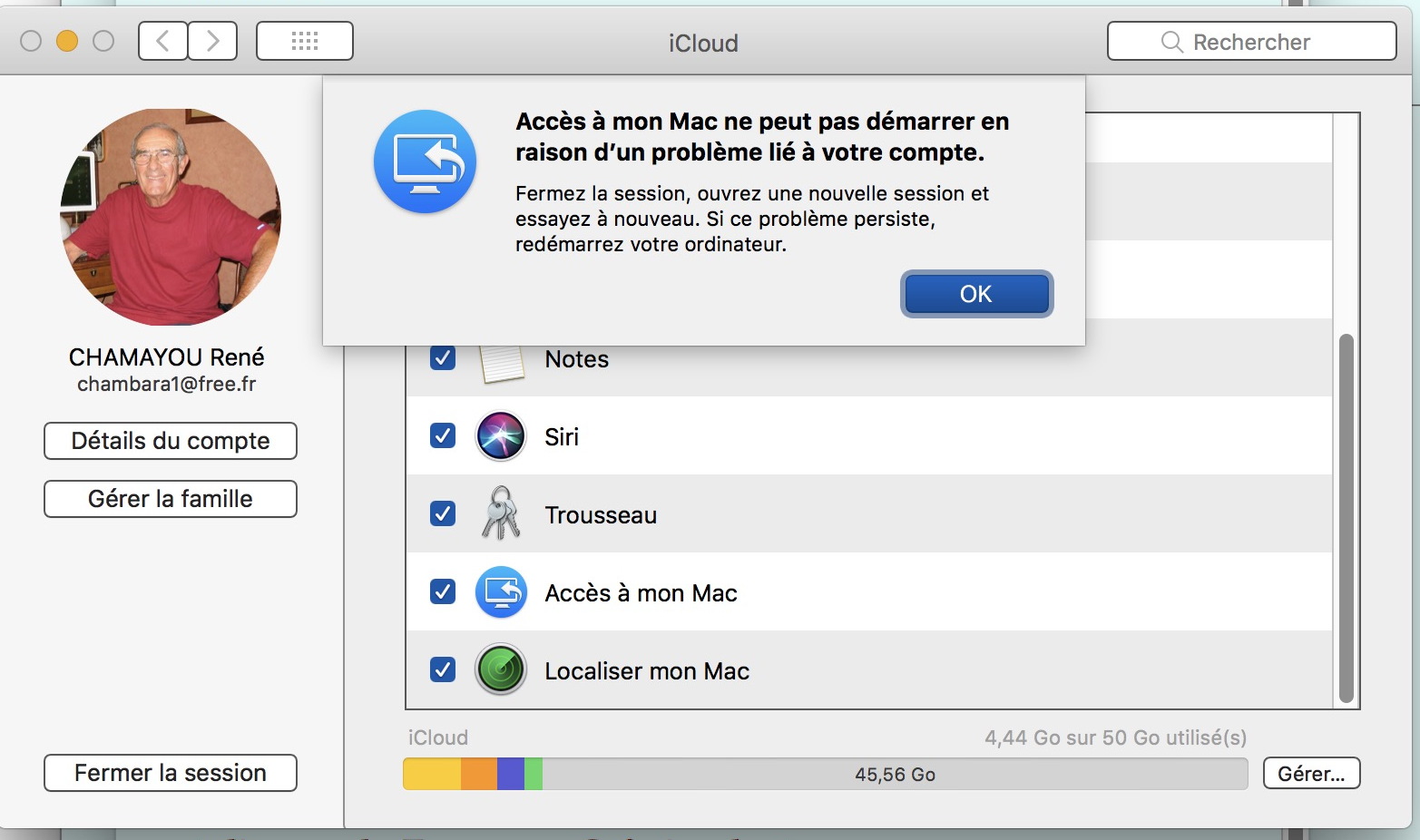Click the CHAMAYOU René name
The image size is (1420, 840).
pos(167,357)
